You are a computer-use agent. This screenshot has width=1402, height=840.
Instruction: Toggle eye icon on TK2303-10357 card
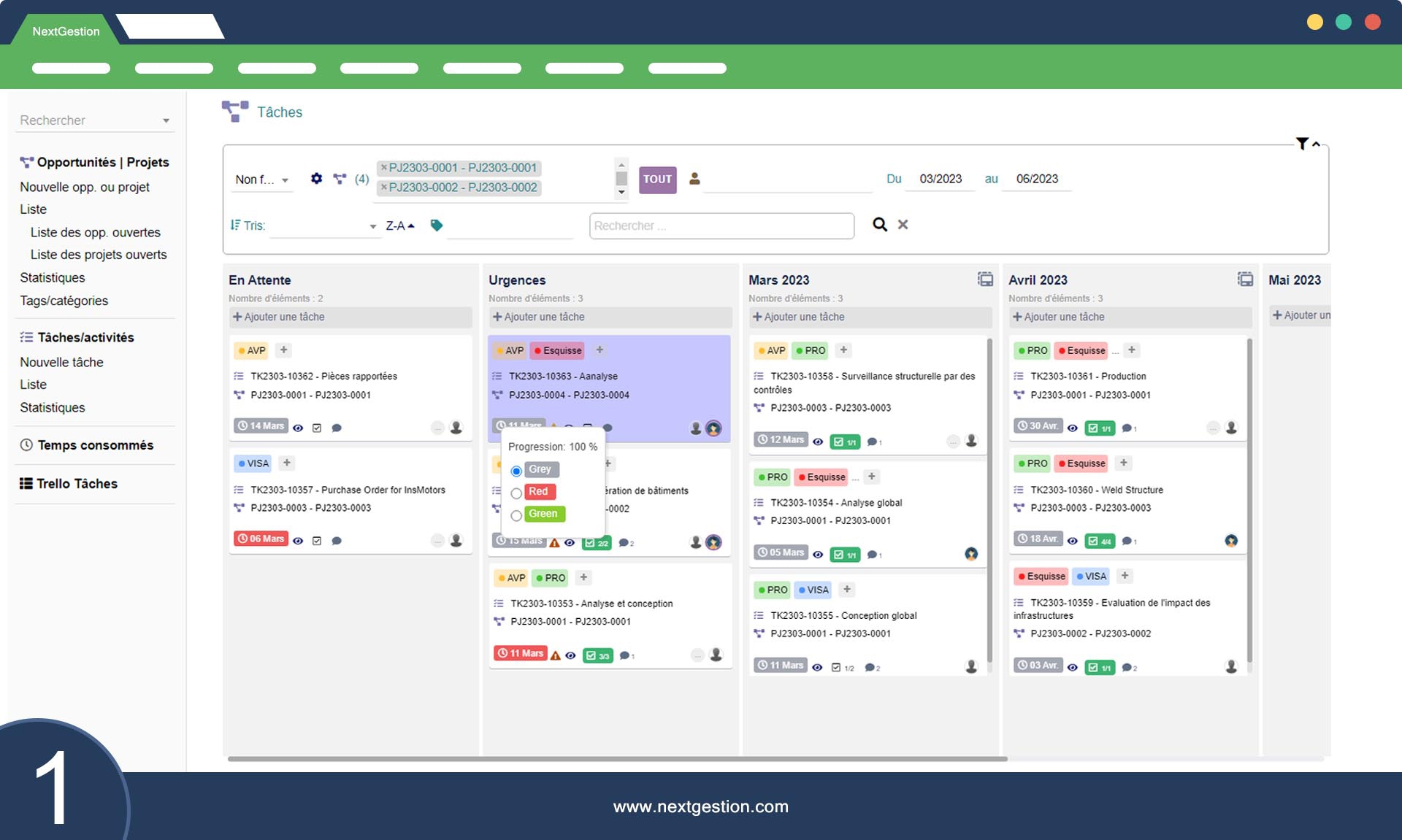(298, 541)
